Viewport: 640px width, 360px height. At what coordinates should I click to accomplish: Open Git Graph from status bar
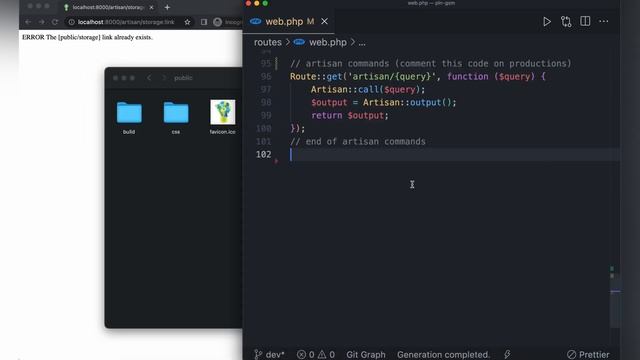tap(366, 354)
